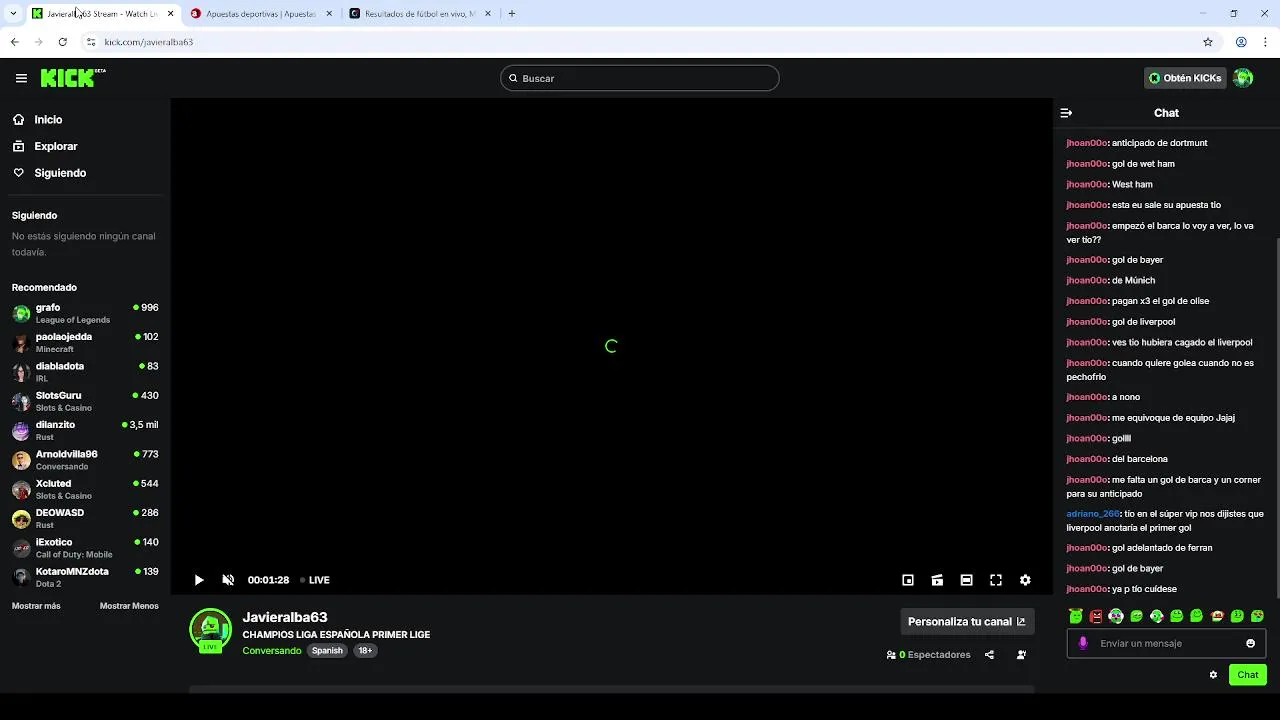Open video player settings gear

(x=1025, y=580)
